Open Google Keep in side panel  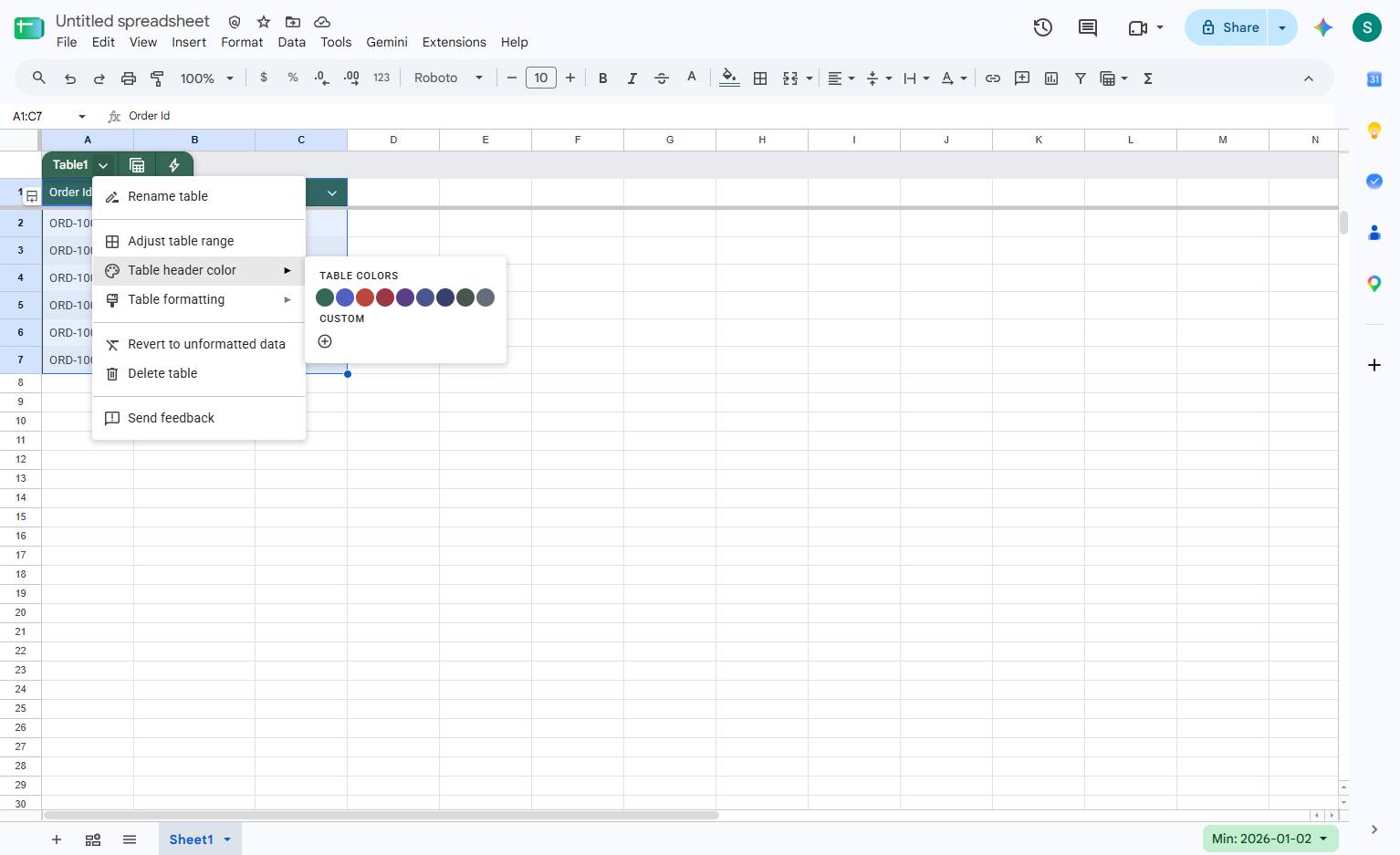pyautogui.click(x=1374, y=130)
